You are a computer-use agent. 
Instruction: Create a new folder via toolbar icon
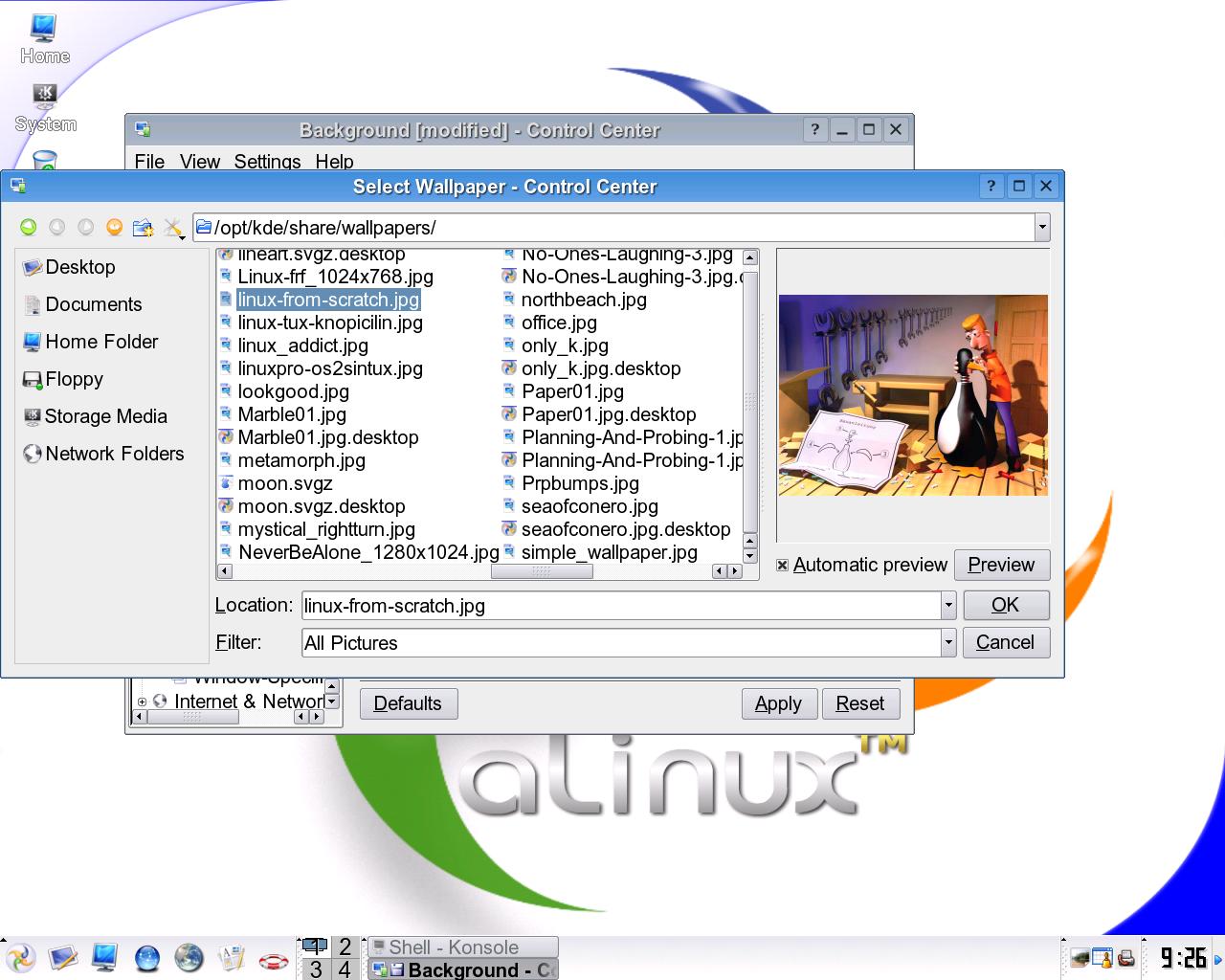(144, 227)
